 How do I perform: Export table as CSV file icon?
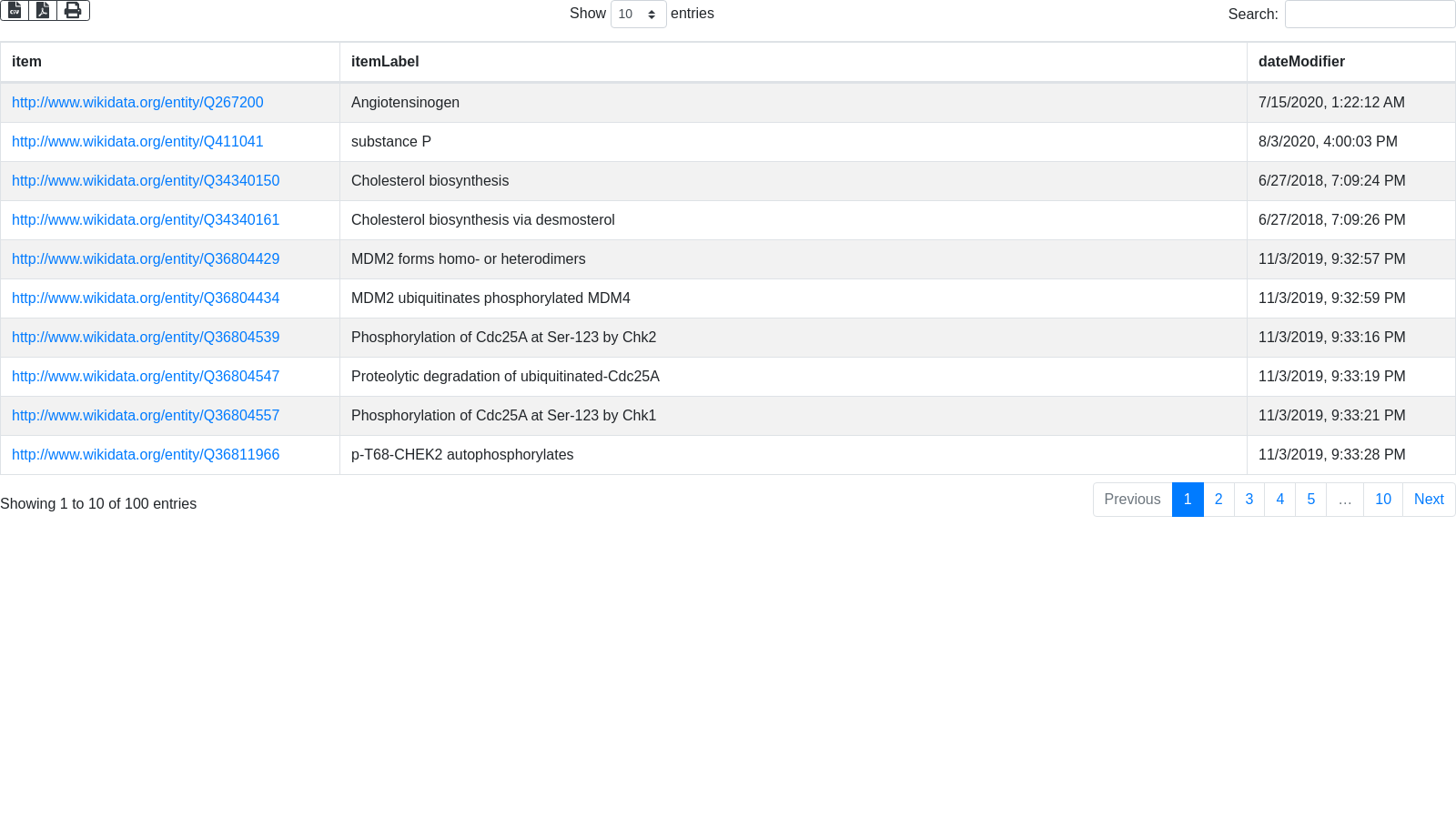(x=15, y=10)
